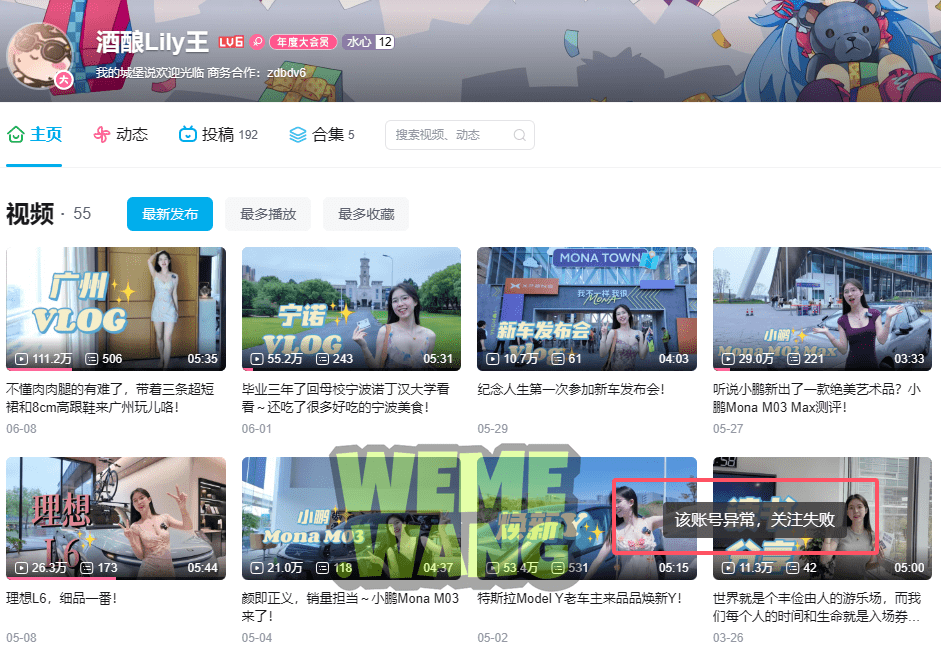Click the pink pinwheel icon beside 动态
941x659 pixels.
(100, 133)
